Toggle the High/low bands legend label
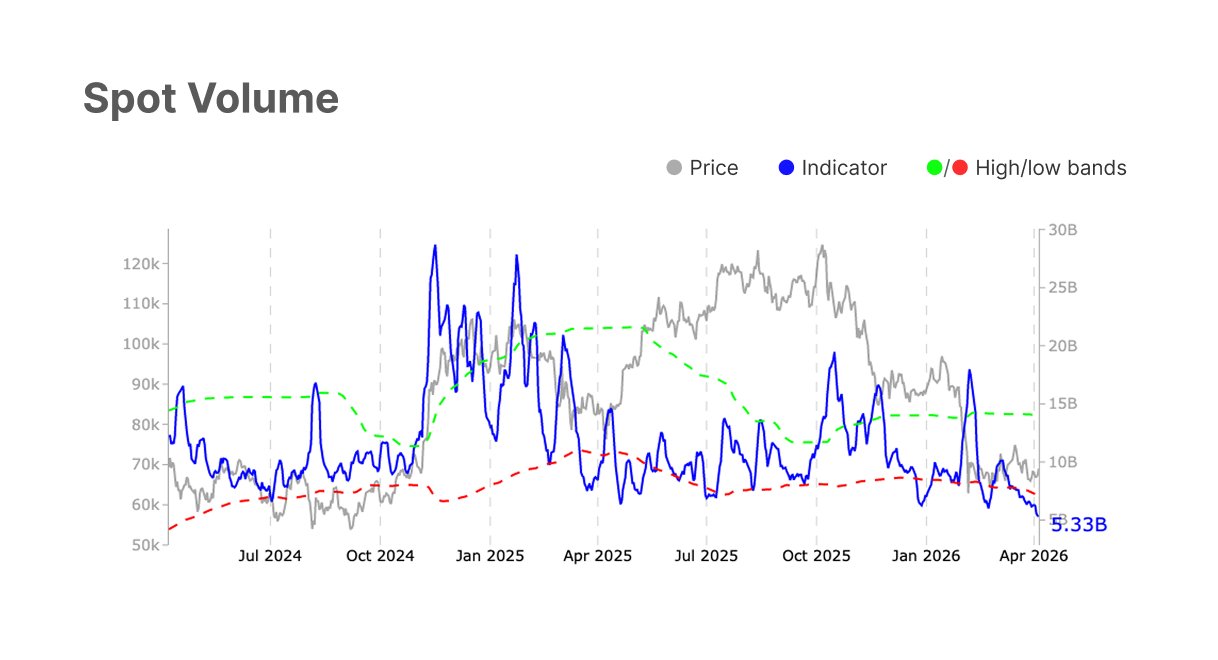Viewport: 1218px width, 660px height. (x=1050, y=168)
